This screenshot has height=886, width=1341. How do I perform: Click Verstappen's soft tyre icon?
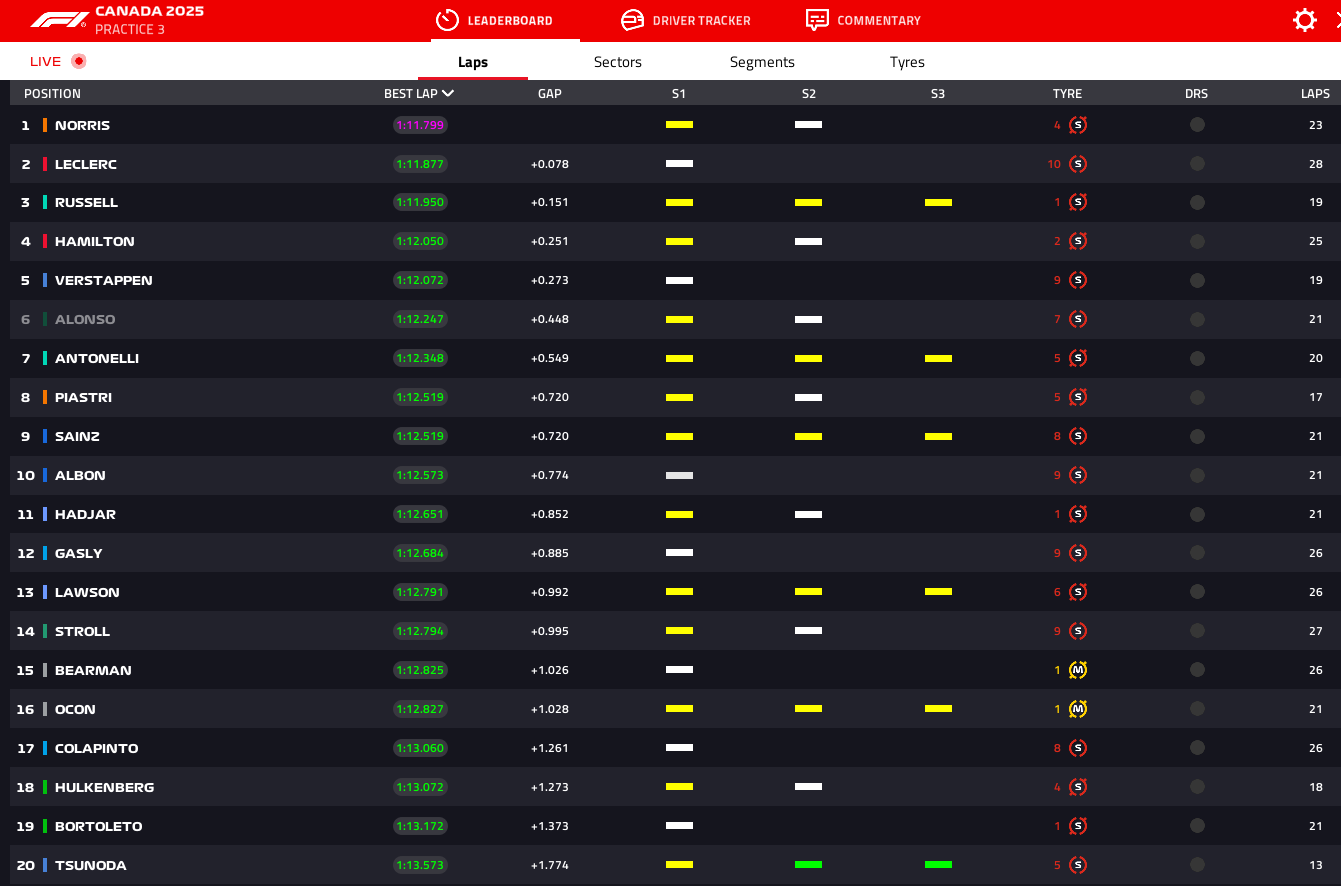[1077, 280]
